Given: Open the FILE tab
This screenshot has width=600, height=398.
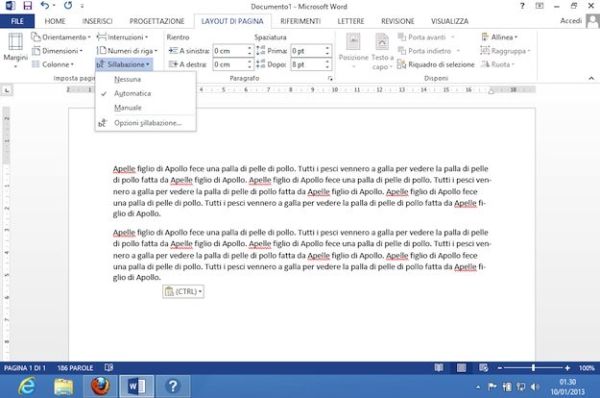Looking at the screenshot, I should pyautogui.click(x=17, y=21).
